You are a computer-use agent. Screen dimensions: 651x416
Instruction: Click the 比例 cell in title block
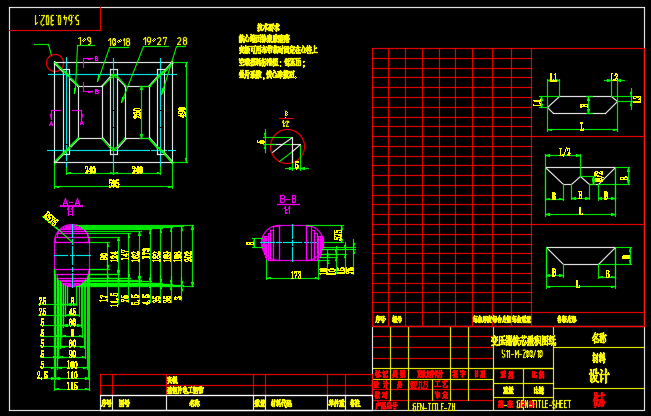pos(538,375)
